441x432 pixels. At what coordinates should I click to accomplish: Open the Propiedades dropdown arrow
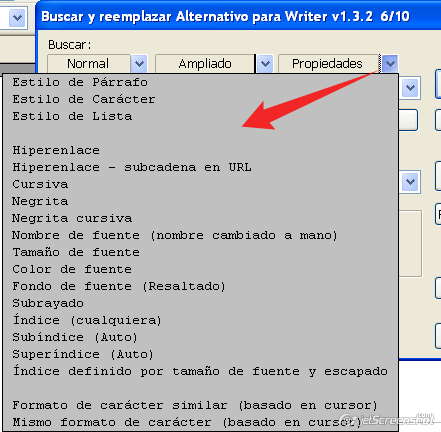[390, 63]
